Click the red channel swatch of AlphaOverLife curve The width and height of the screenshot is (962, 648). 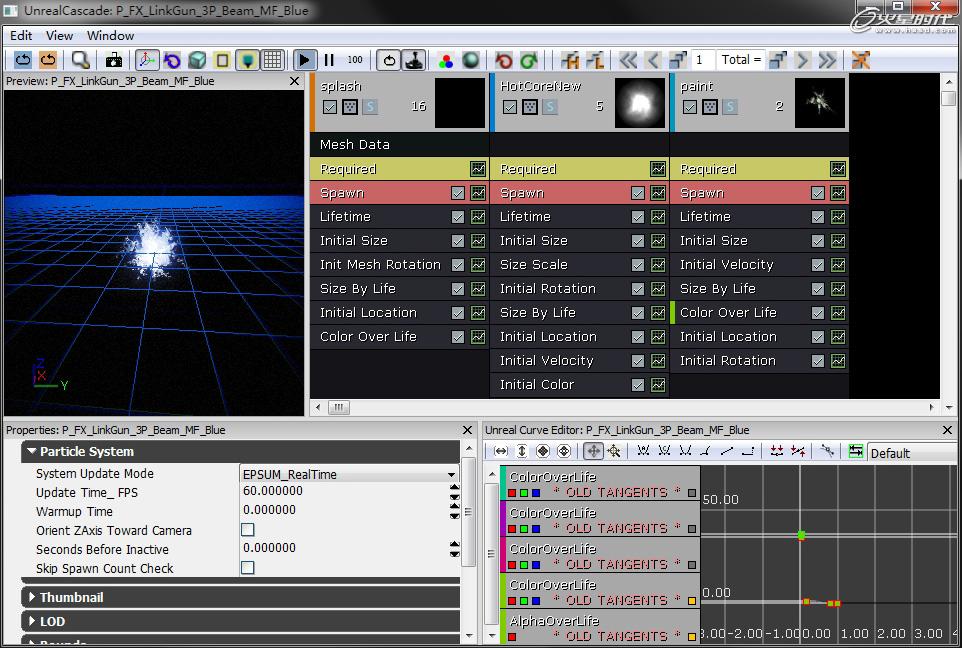[x=512, y=636]
